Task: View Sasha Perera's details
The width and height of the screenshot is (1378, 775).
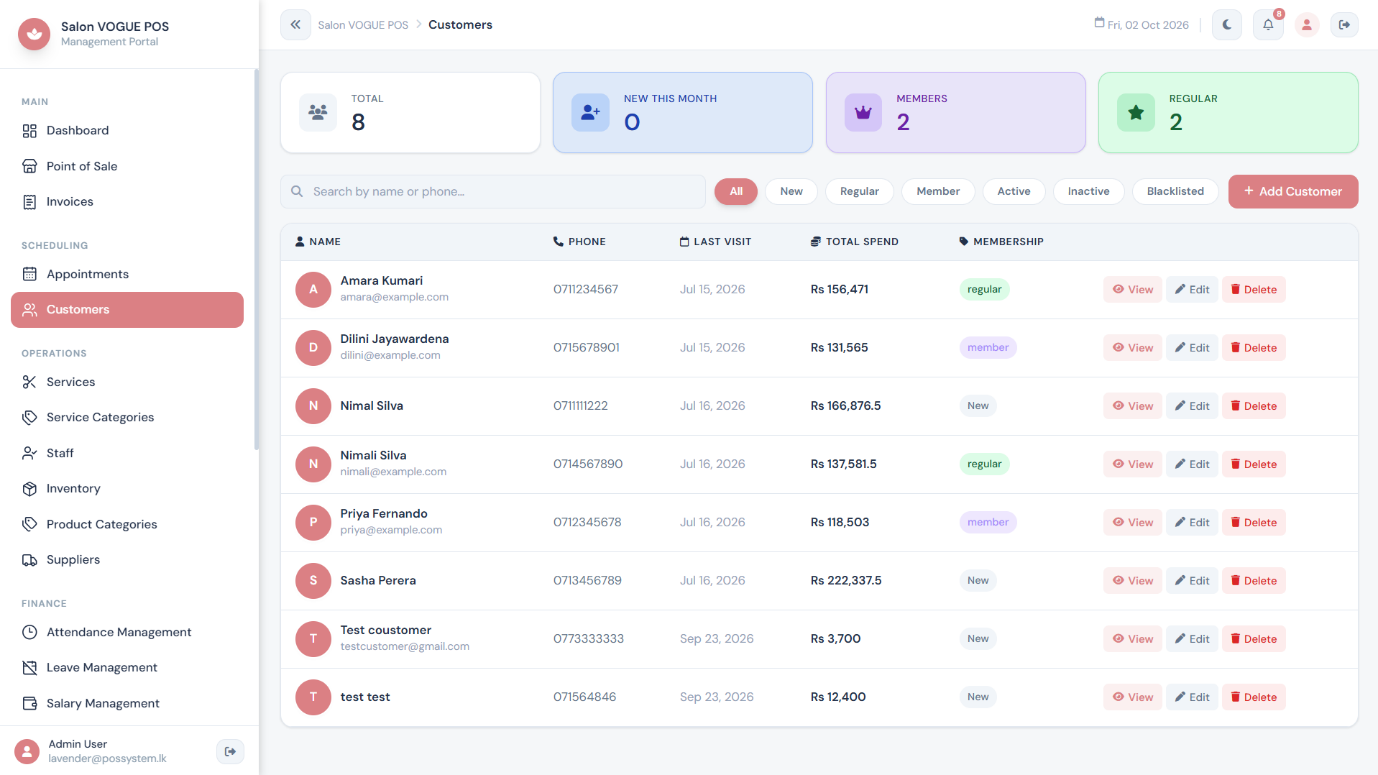Action: tap(1132, 580)
